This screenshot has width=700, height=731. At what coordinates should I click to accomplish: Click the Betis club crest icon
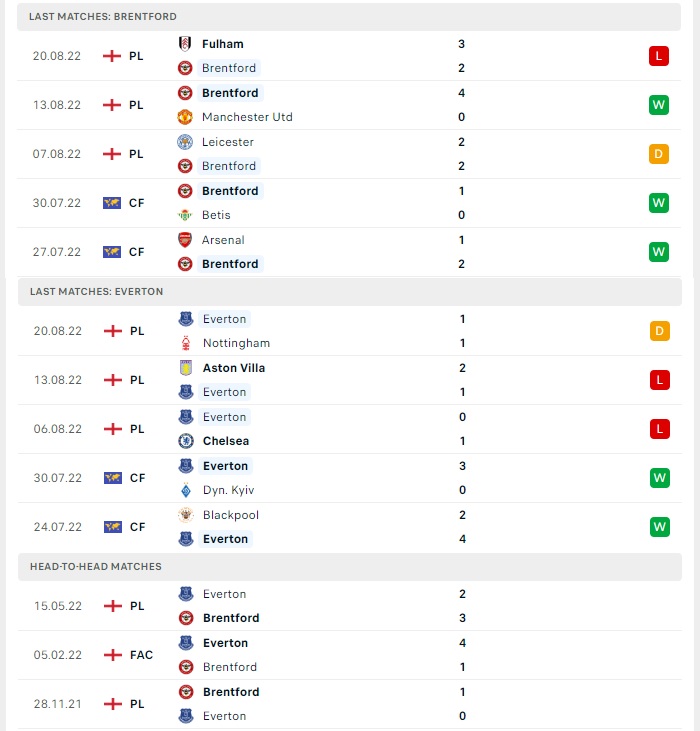click(185, 215)
